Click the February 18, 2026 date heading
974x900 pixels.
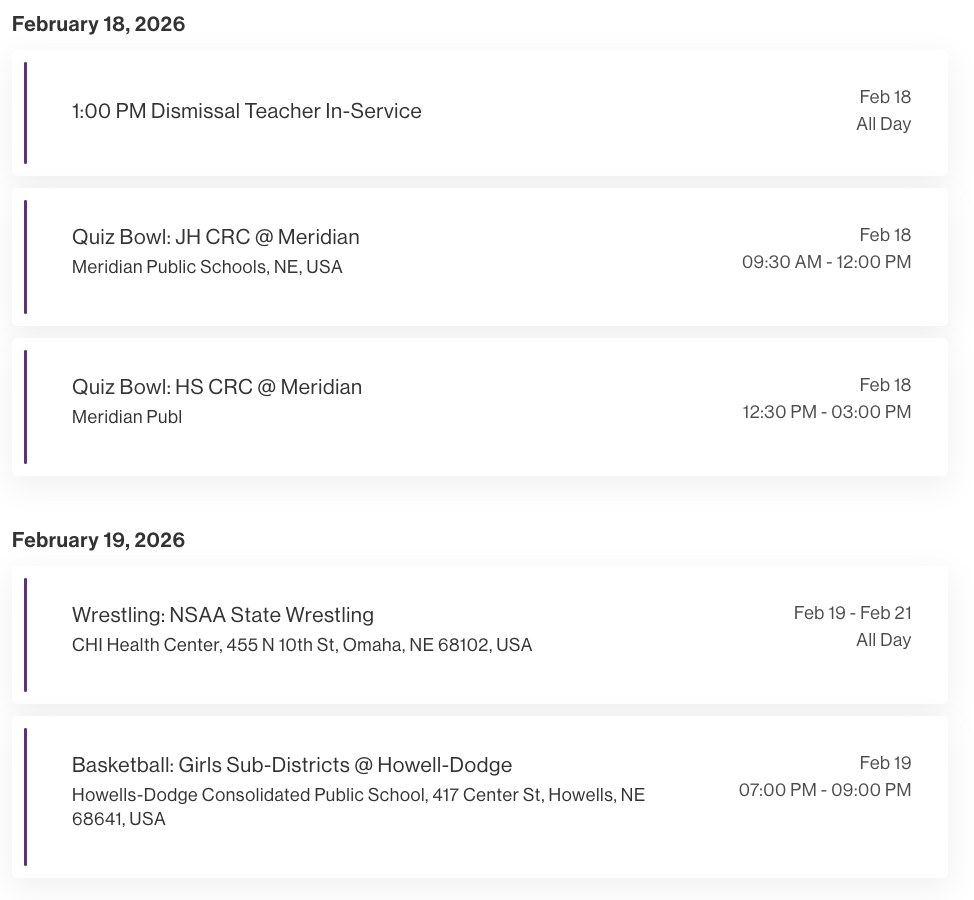click(x=98, y=24)
